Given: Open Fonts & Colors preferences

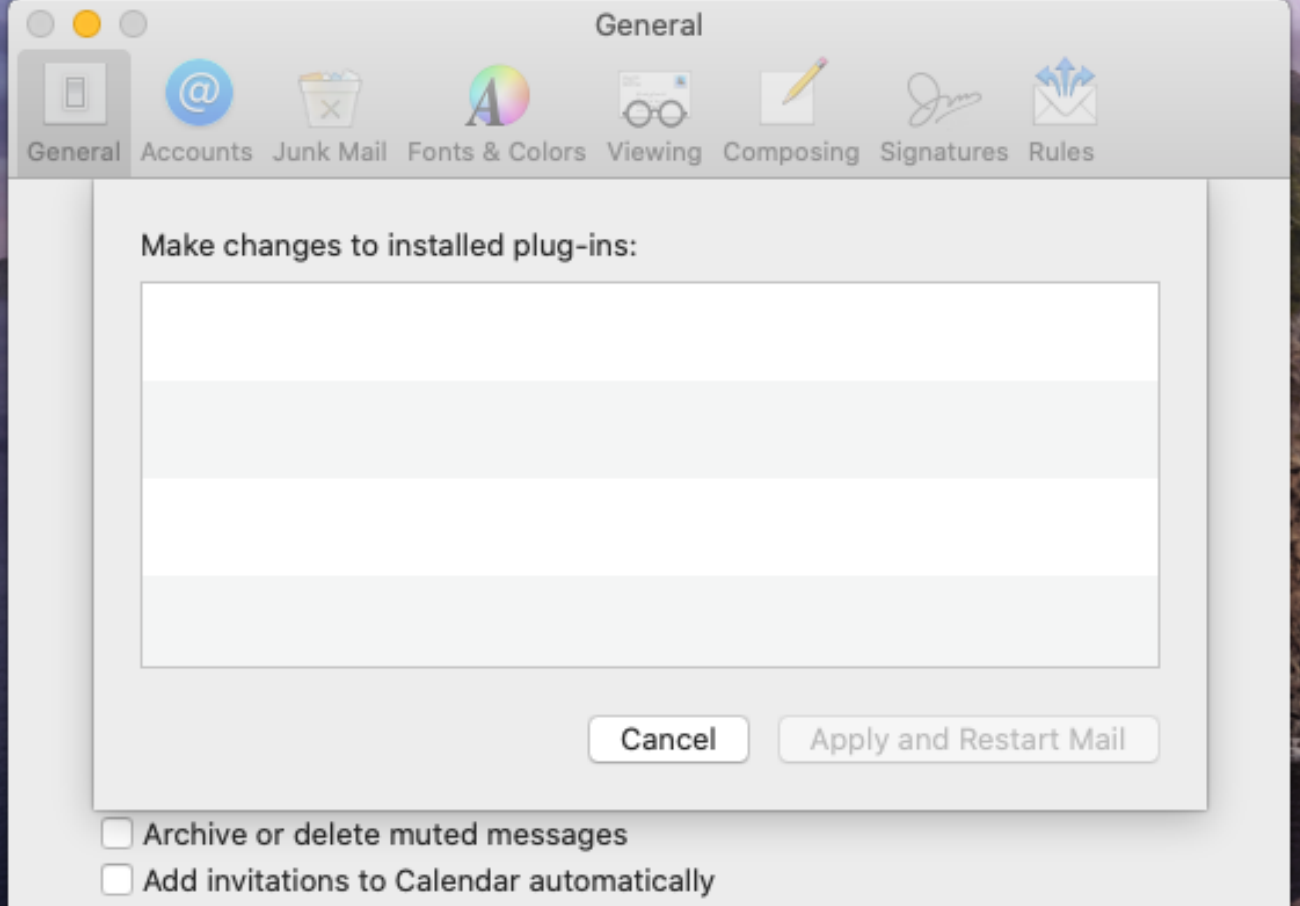Looking at the screenshot, I should pos(497,113).
